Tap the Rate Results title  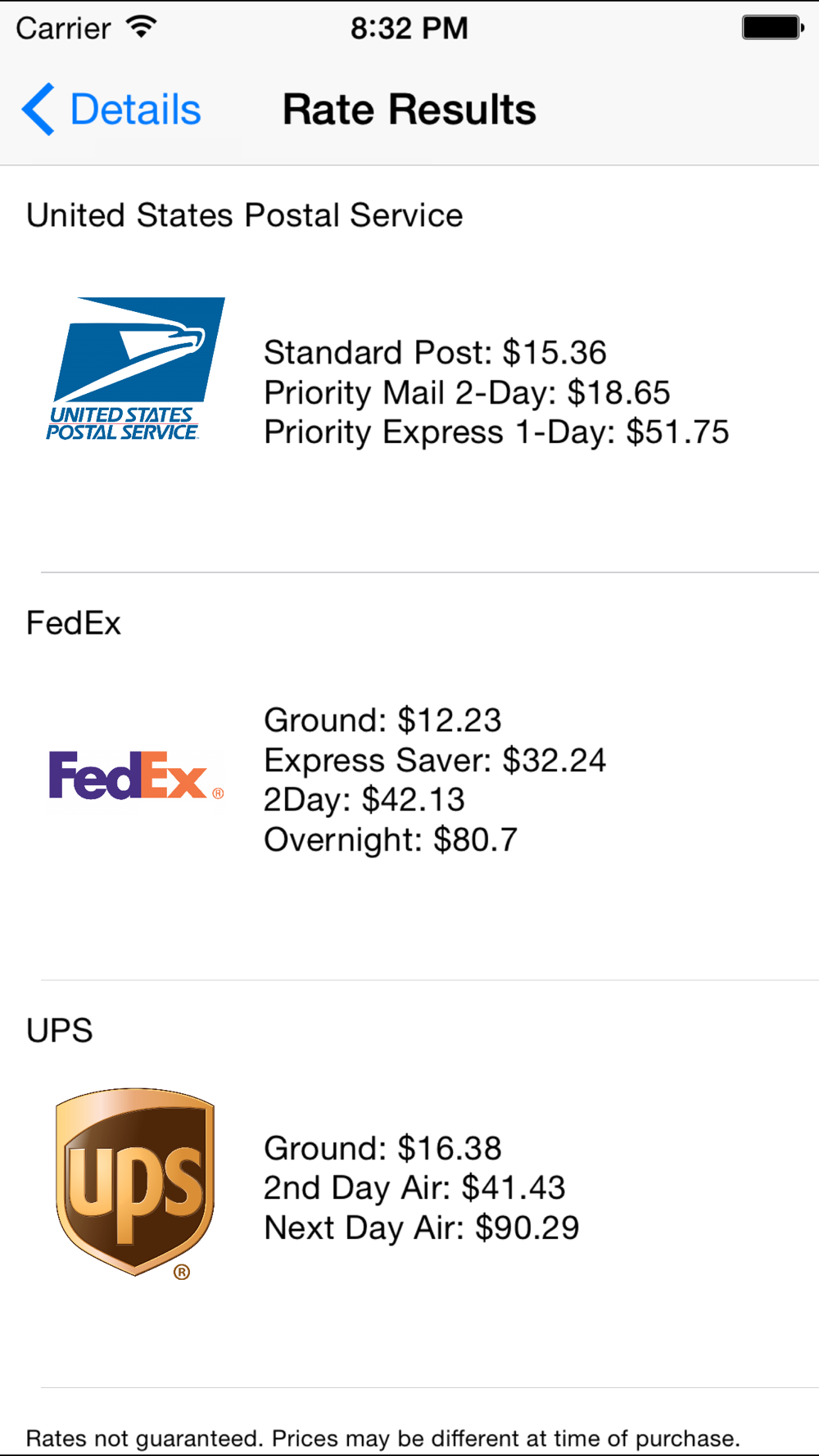[409, 110]
